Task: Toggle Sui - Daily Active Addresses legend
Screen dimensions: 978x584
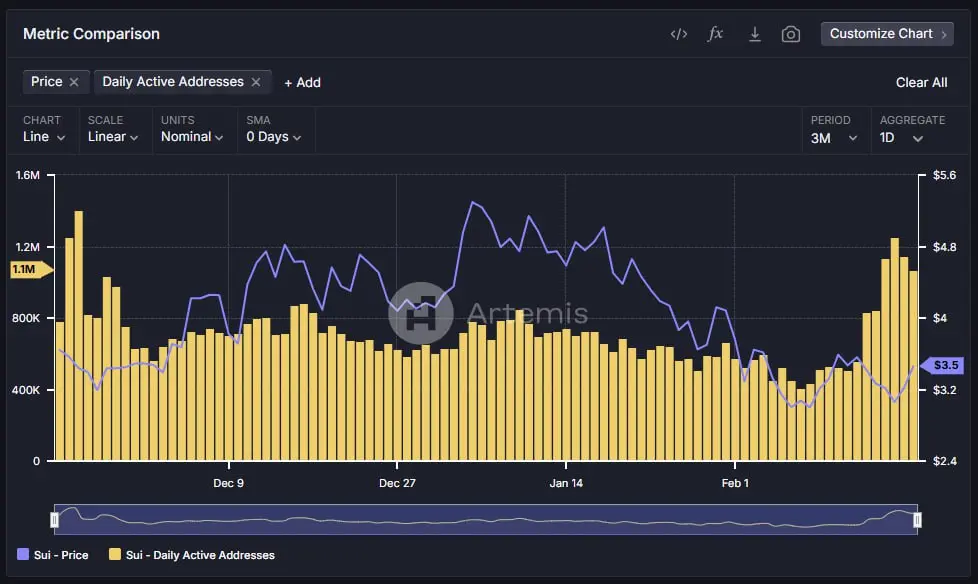Action: coord(192,555)
